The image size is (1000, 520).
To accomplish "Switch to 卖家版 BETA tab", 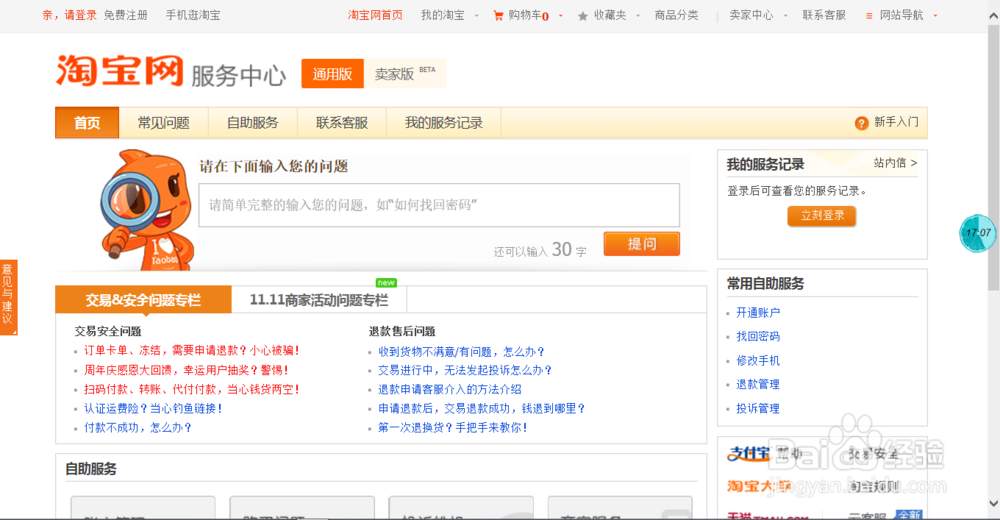I will tap(404, 73).
